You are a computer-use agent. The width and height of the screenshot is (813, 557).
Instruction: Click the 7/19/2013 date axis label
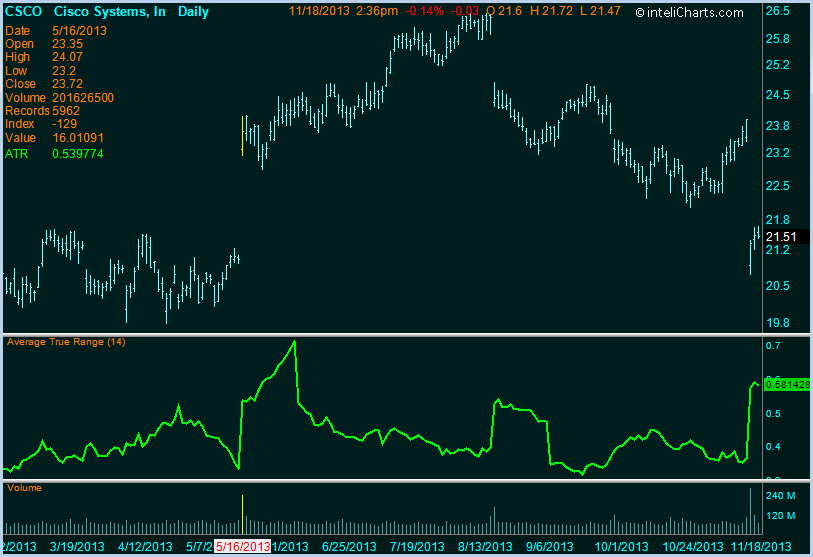coord(417,547)
